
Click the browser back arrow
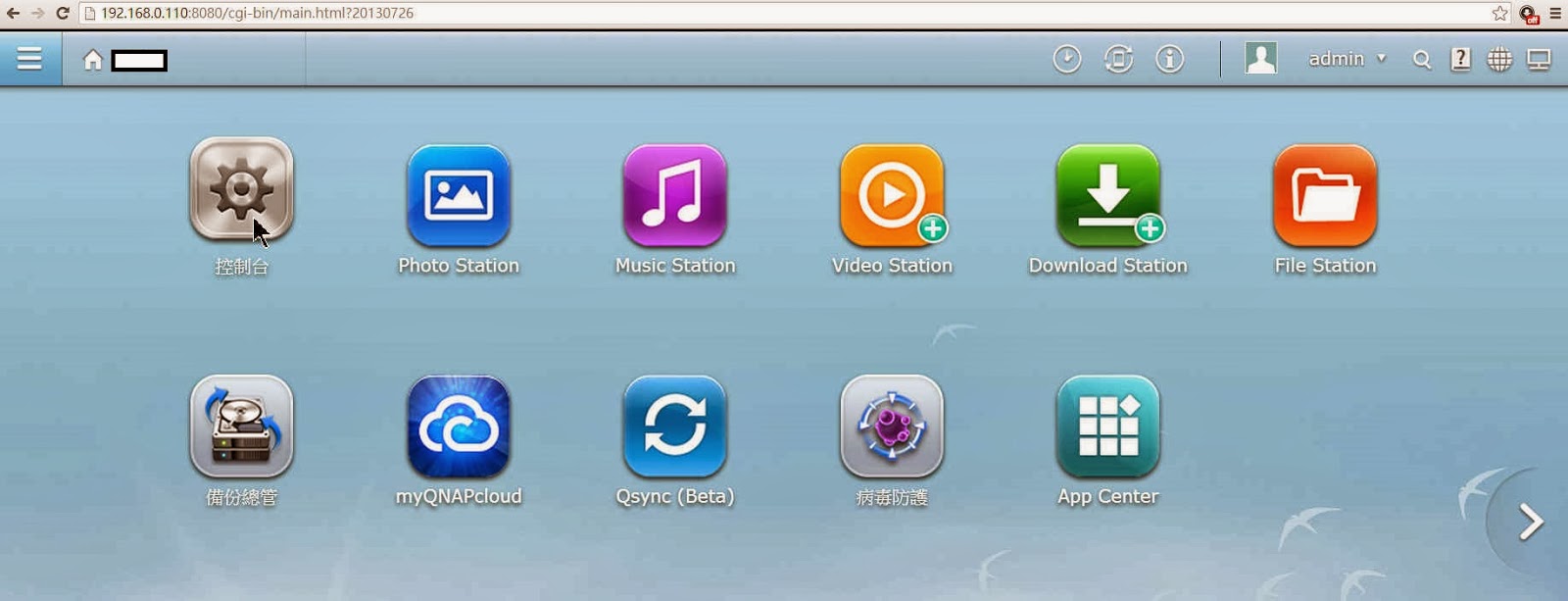tap(13, 13)
